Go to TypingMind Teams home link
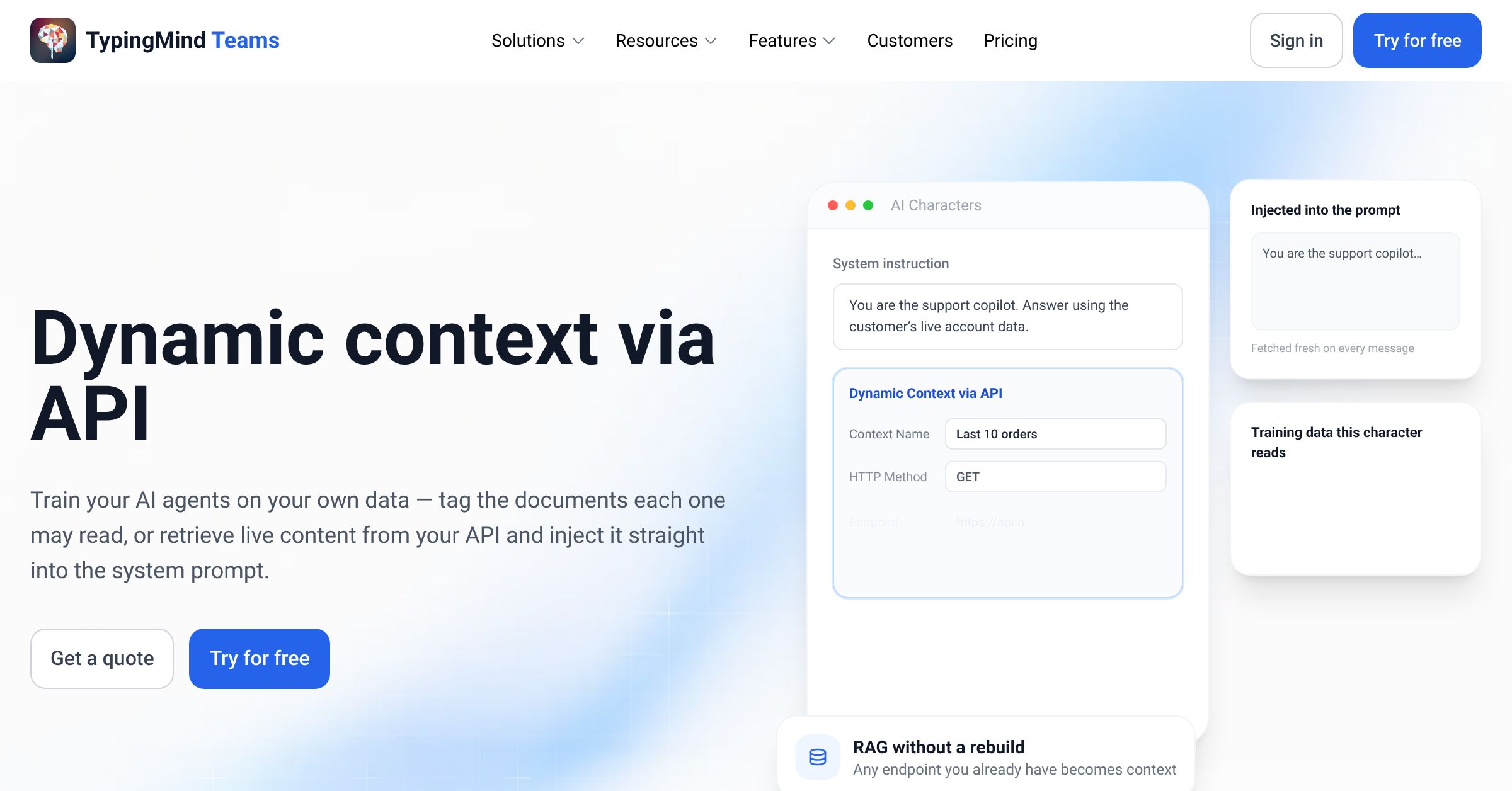Viewport: 1512px width, 791px height. [x=155, y=40]
